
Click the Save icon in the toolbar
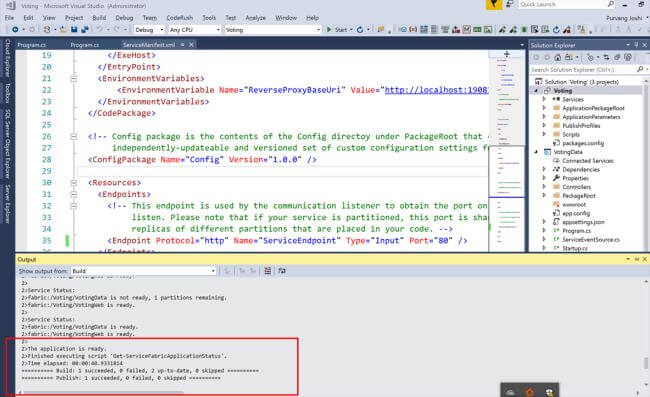coord(74,29)
